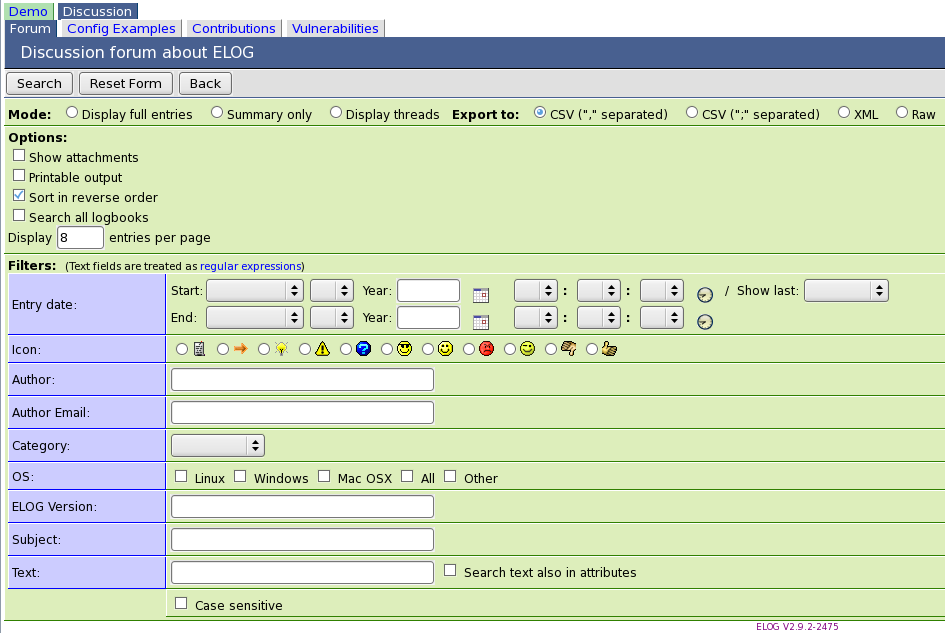Choose the red angry face icon filter
Viewport: 945px width, 633px height.
coord(469,349)
